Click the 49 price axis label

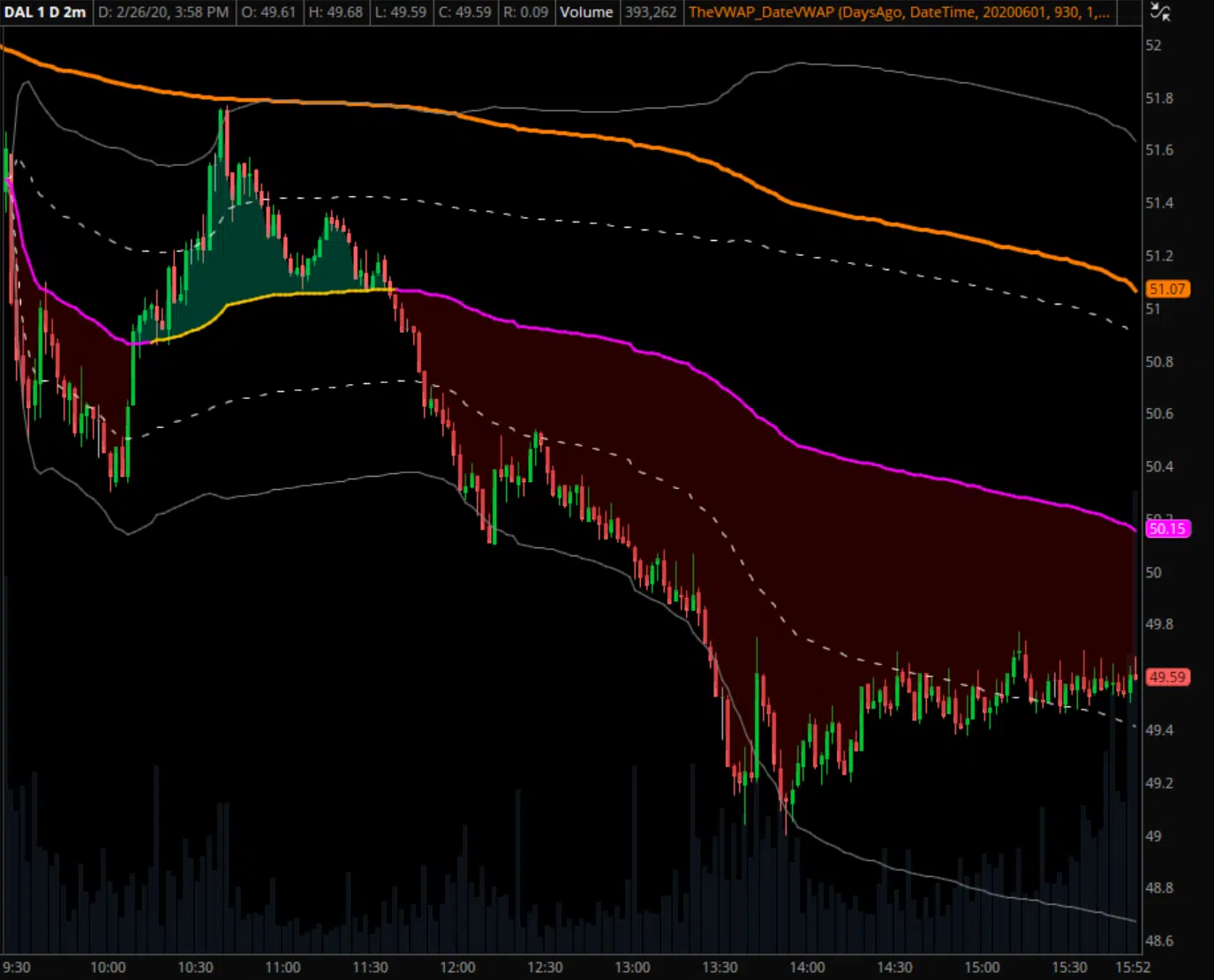pyautogui.click(x=1153, y=835)
